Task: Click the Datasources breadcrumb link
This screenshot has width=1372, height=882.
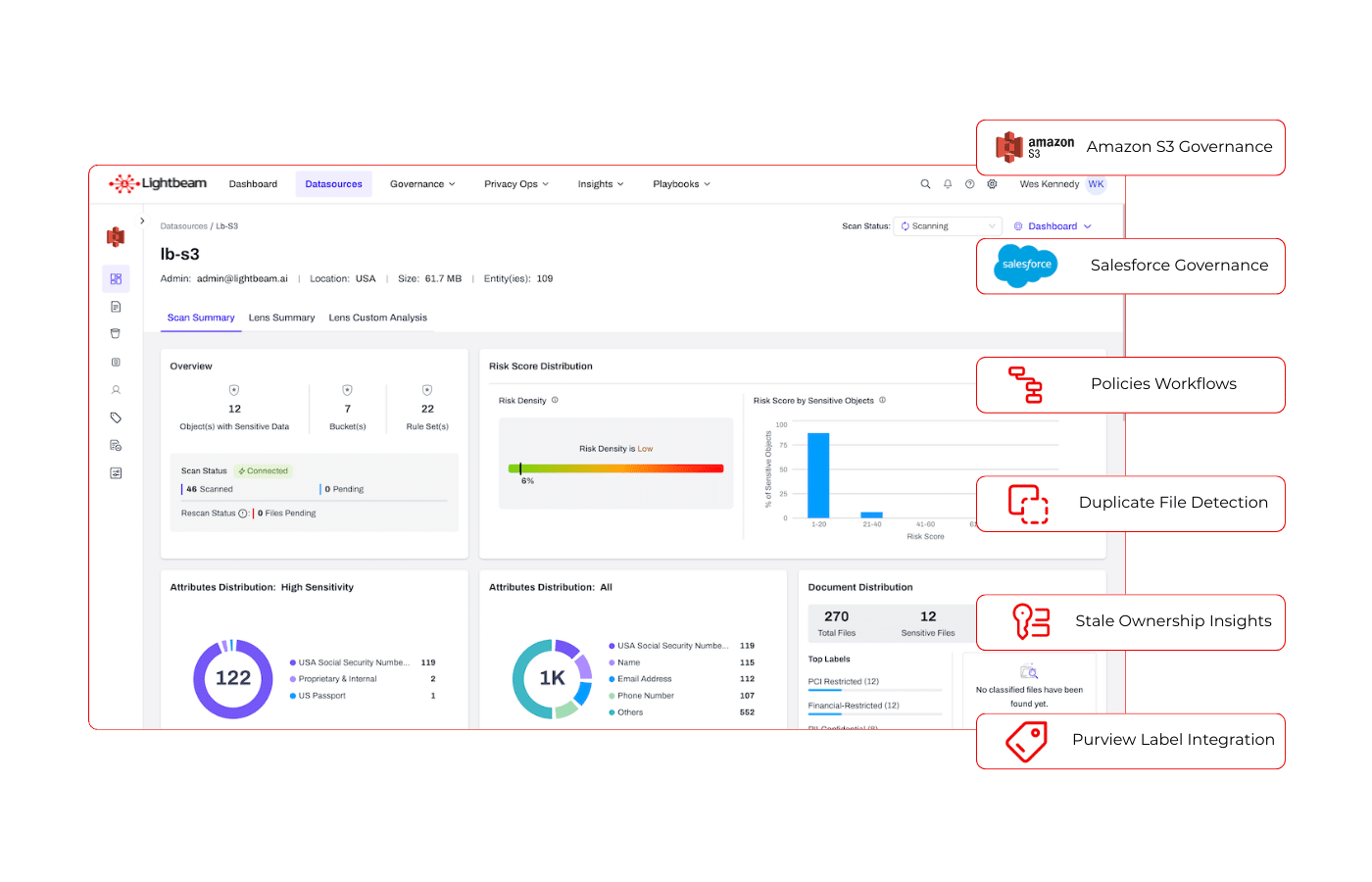Action: (183, 226)
